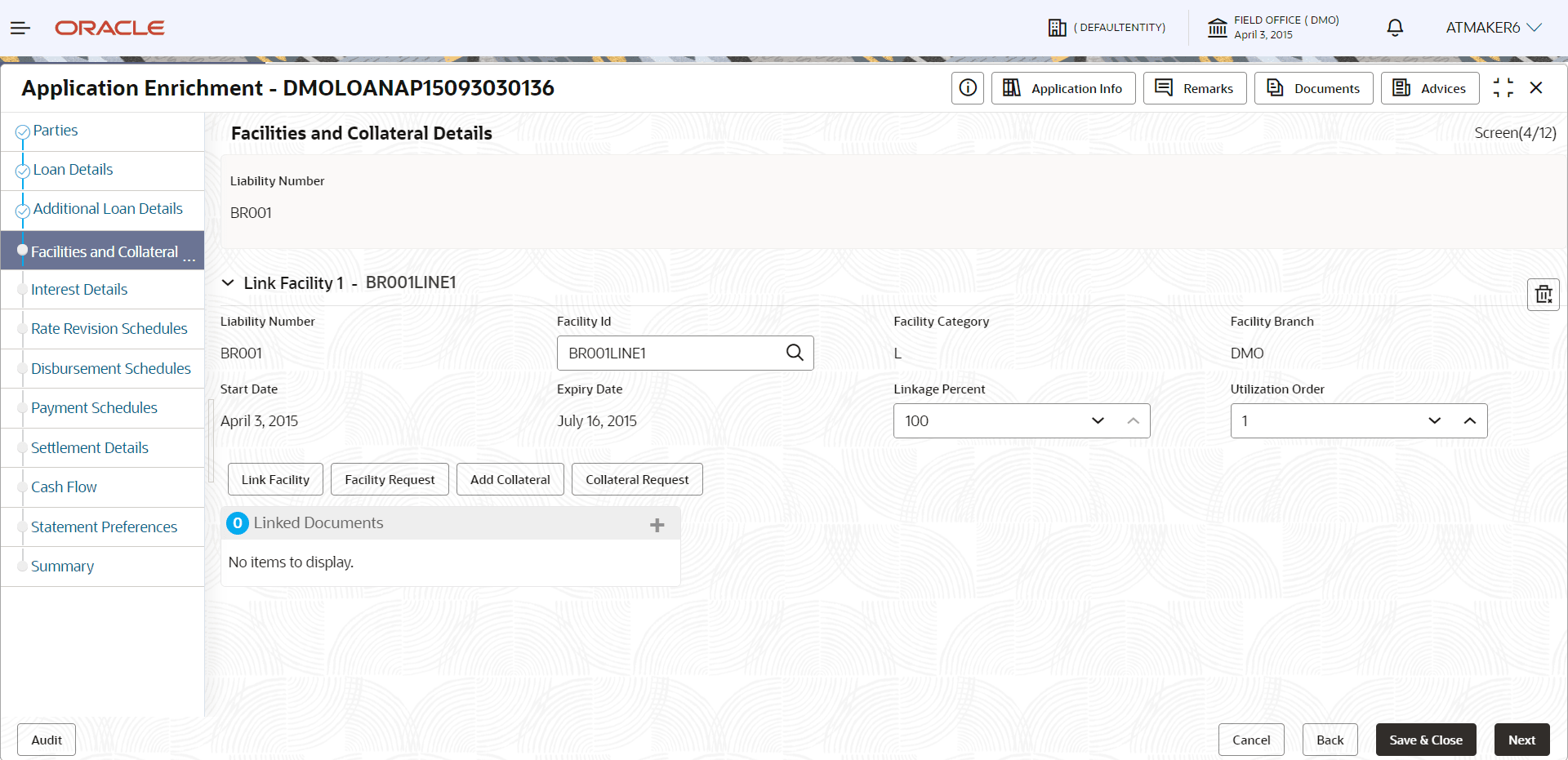Click the Oracle logo

tap(109, 28)
